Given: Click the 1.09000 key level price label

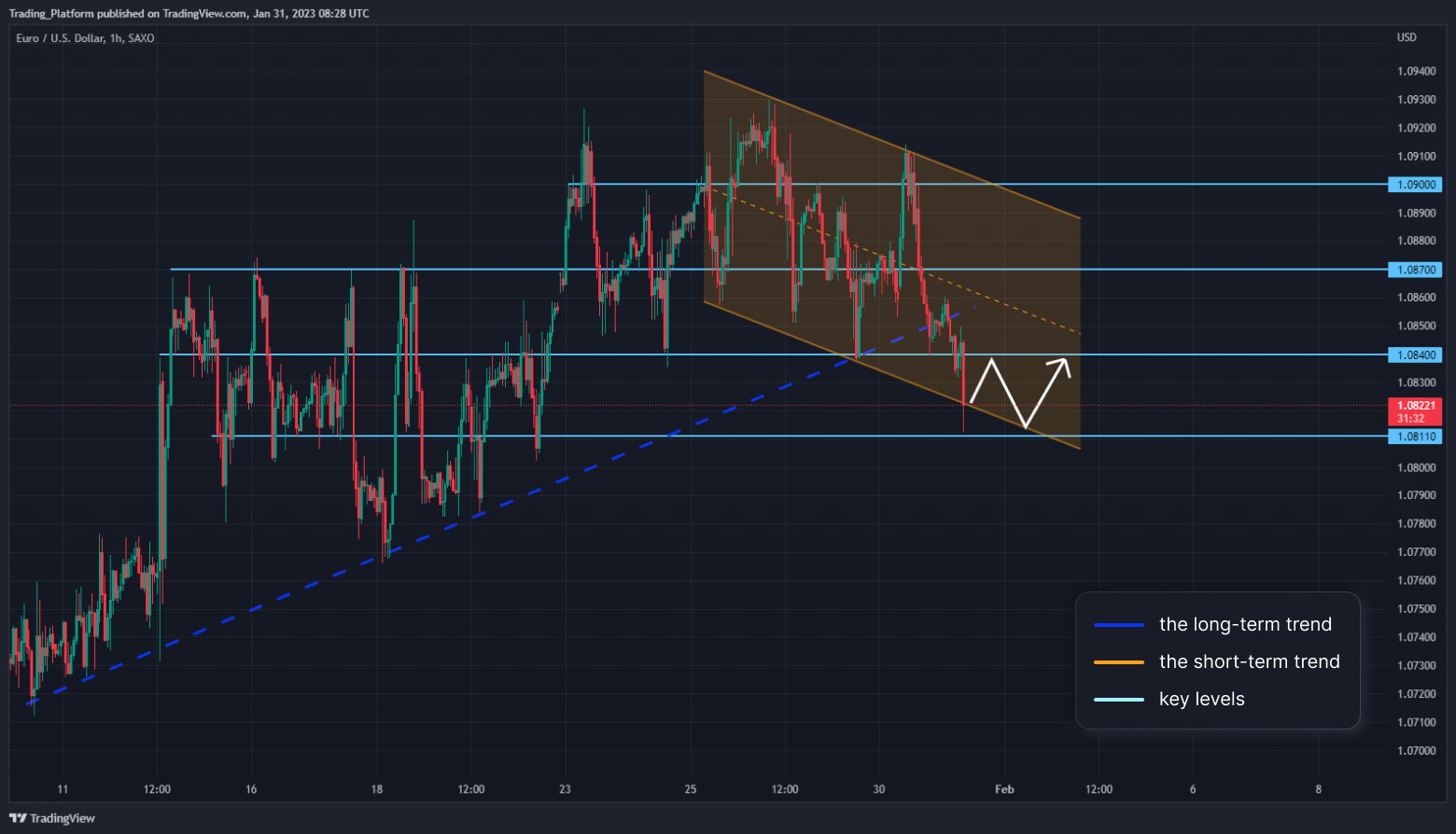Looking at the screenshot, I should (1416, 185).
